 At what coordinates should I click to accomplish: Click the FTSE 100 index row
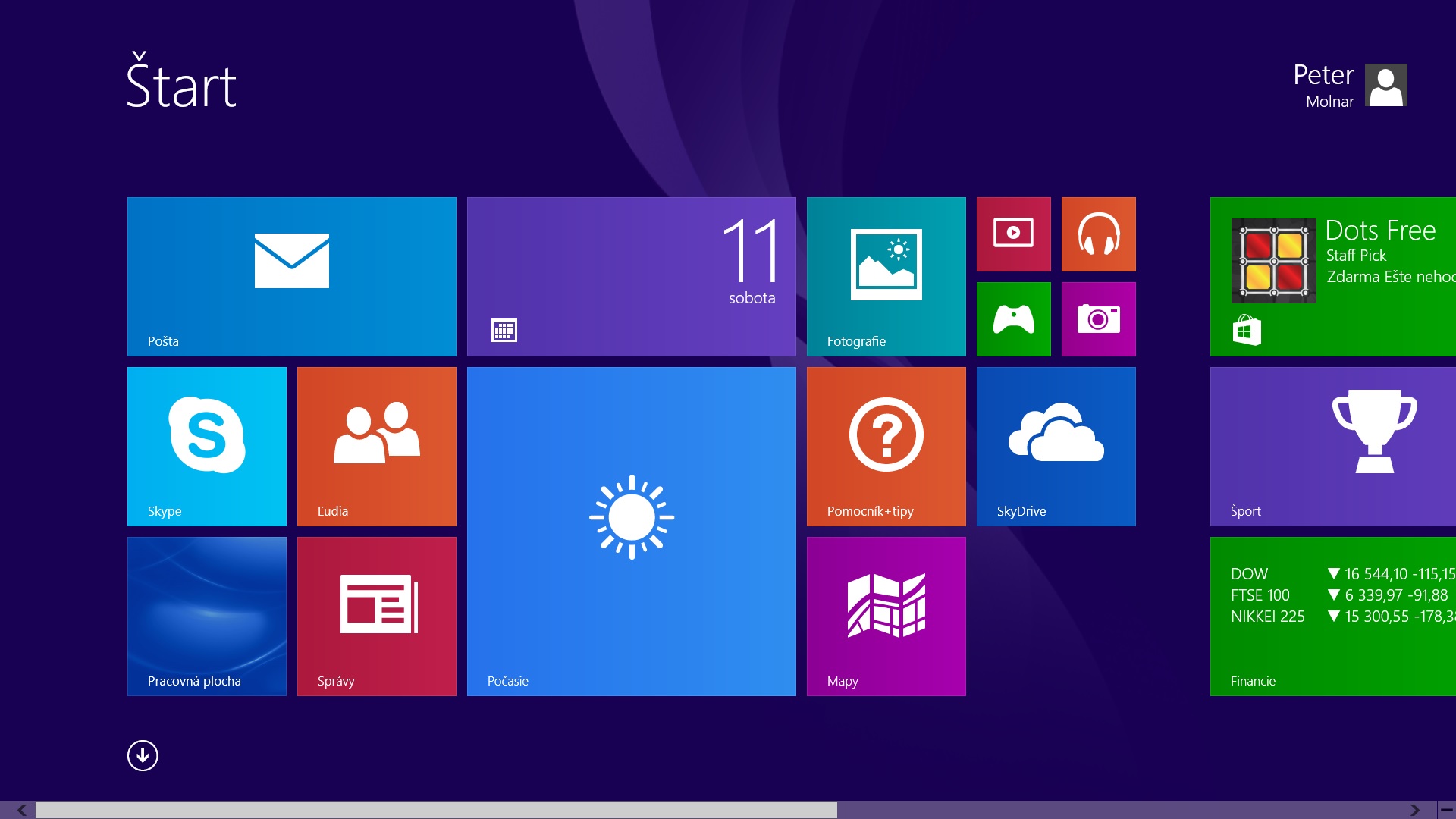coord(1340,595)
